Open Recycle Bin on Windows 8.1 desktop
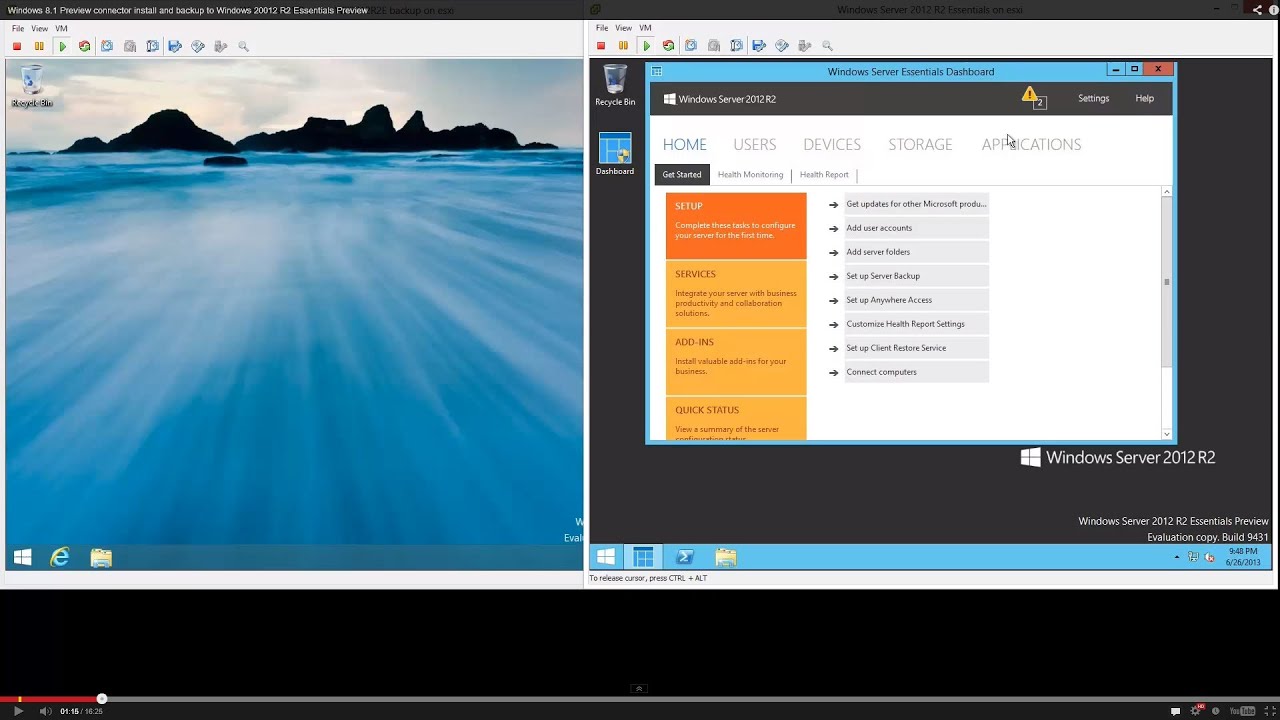 pos(32,86)
